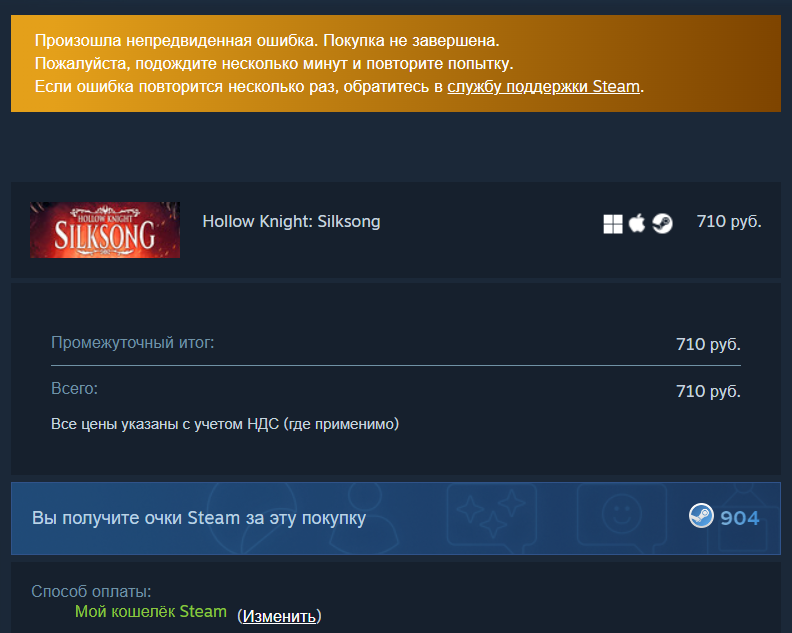Click the stars chat bubble background icon

point(491,516)
